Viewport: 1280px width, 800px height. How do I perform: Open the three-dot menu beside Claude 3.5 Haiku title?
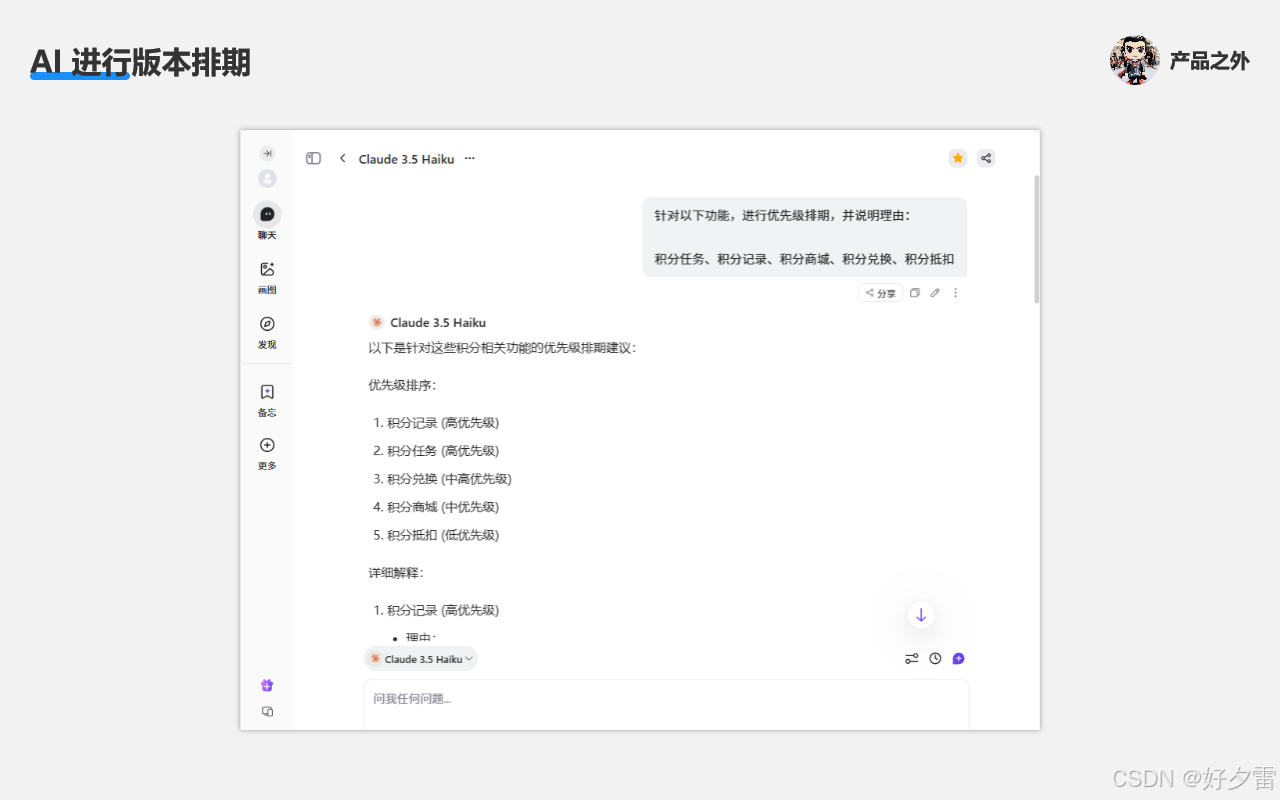click(470, 158)
